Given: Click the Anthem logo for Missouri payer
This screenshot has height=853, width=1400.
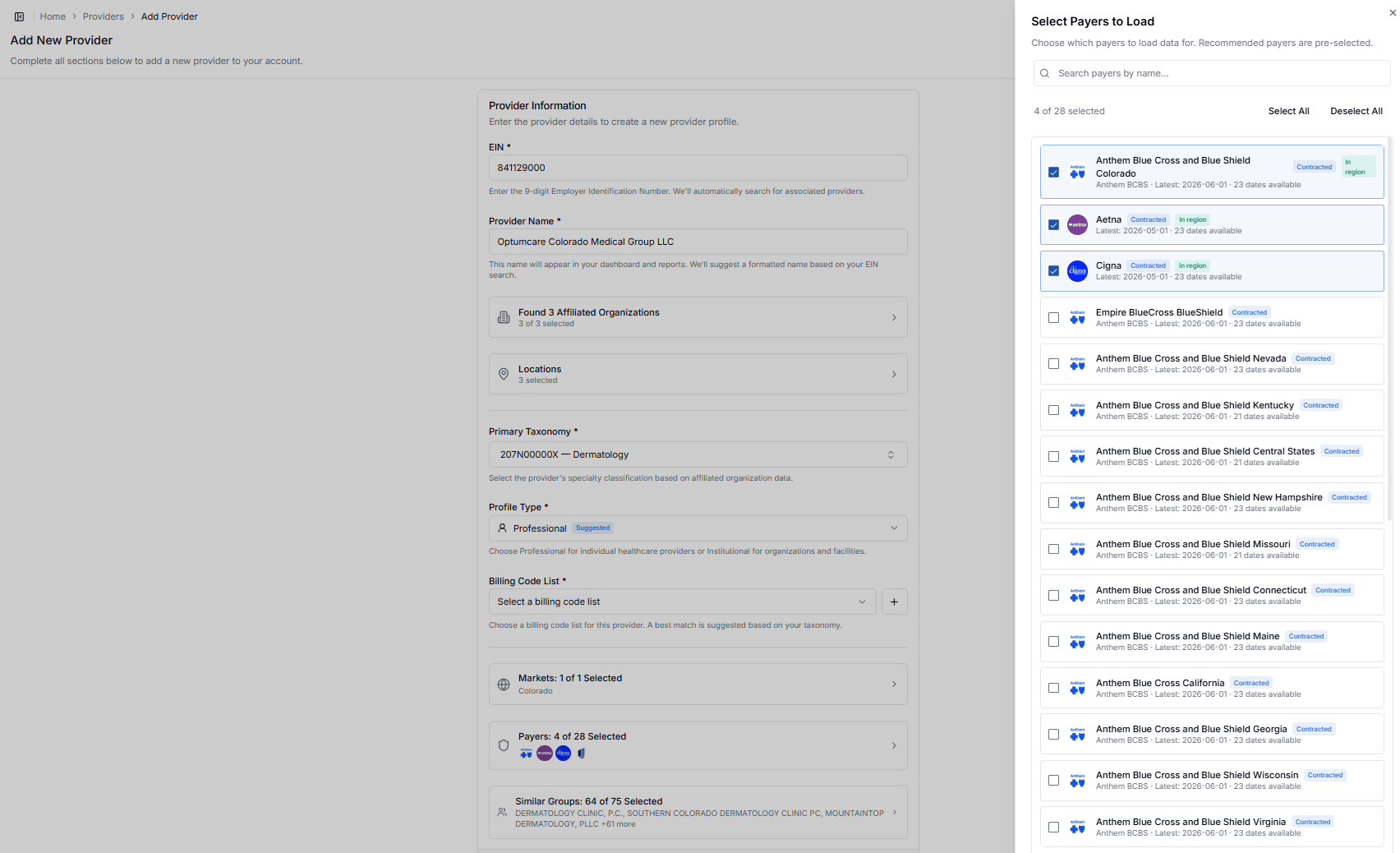Looking at the screenshot, I should pos(1077,549).
